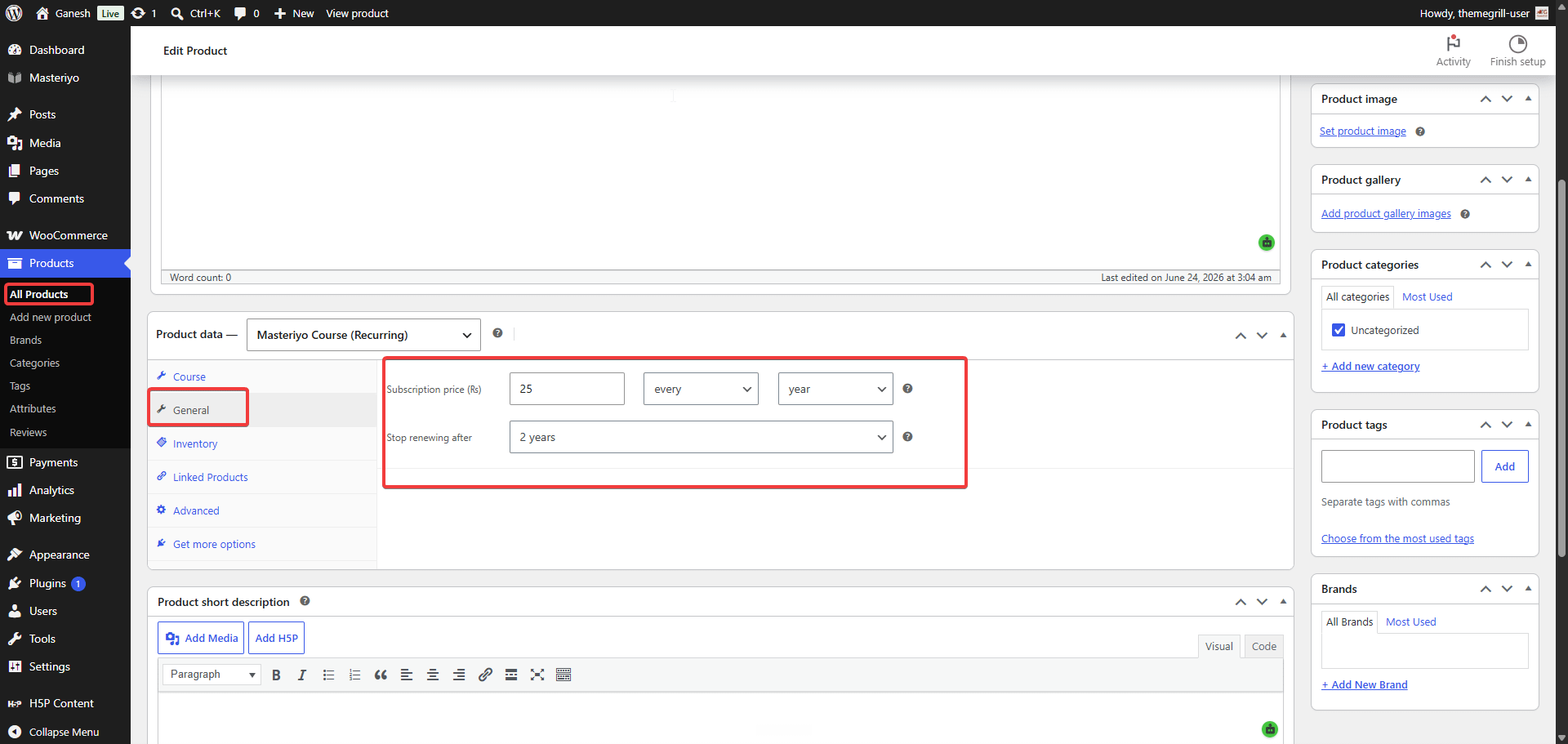Open the 'every' interval dropdown
Screen dimensions: 1568x744
[701, 389]
